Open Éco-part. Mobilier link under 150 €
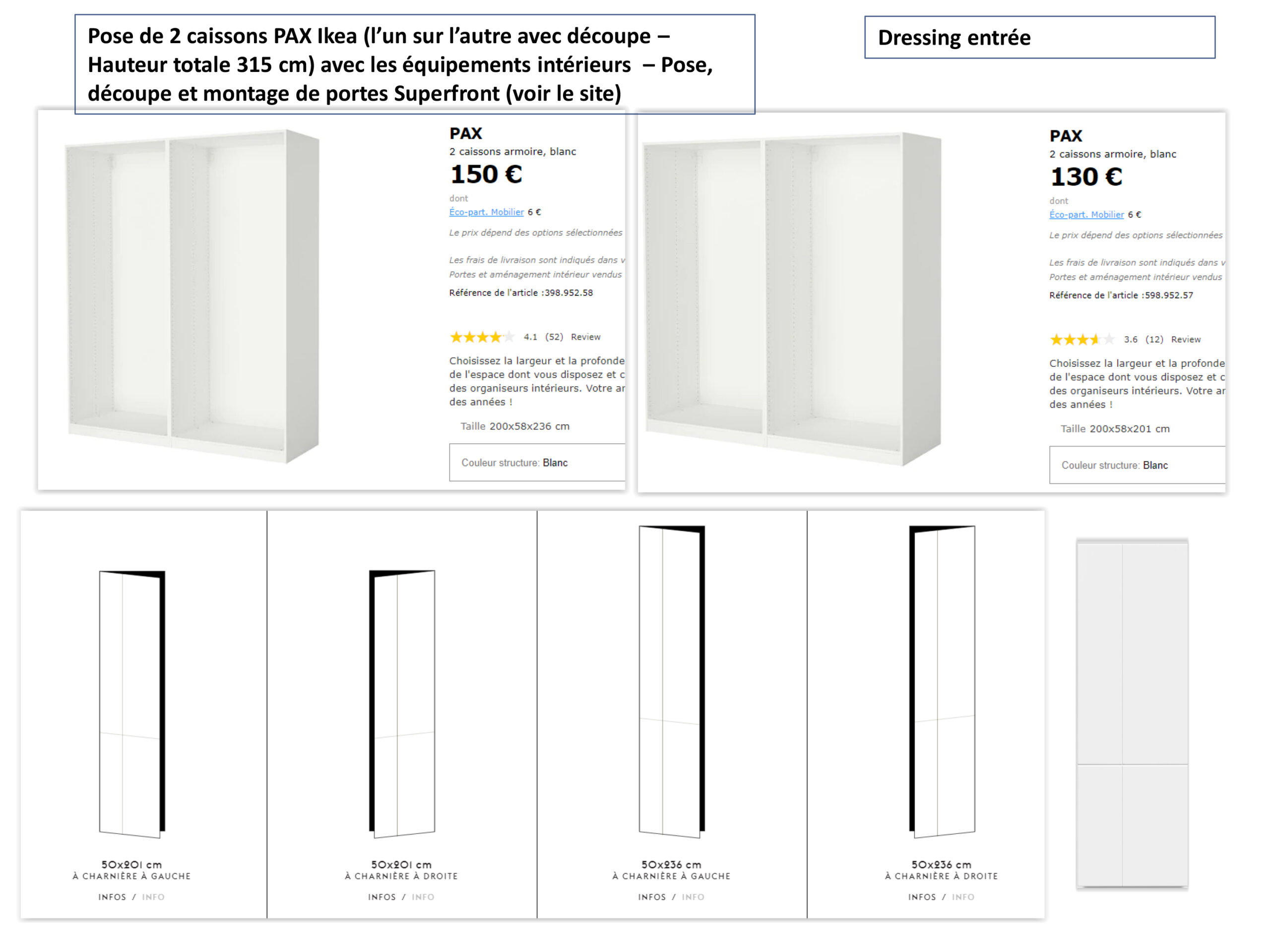The width and height of the screenshot is (1270, 952). pyautogui.click(x=486, y=212)
